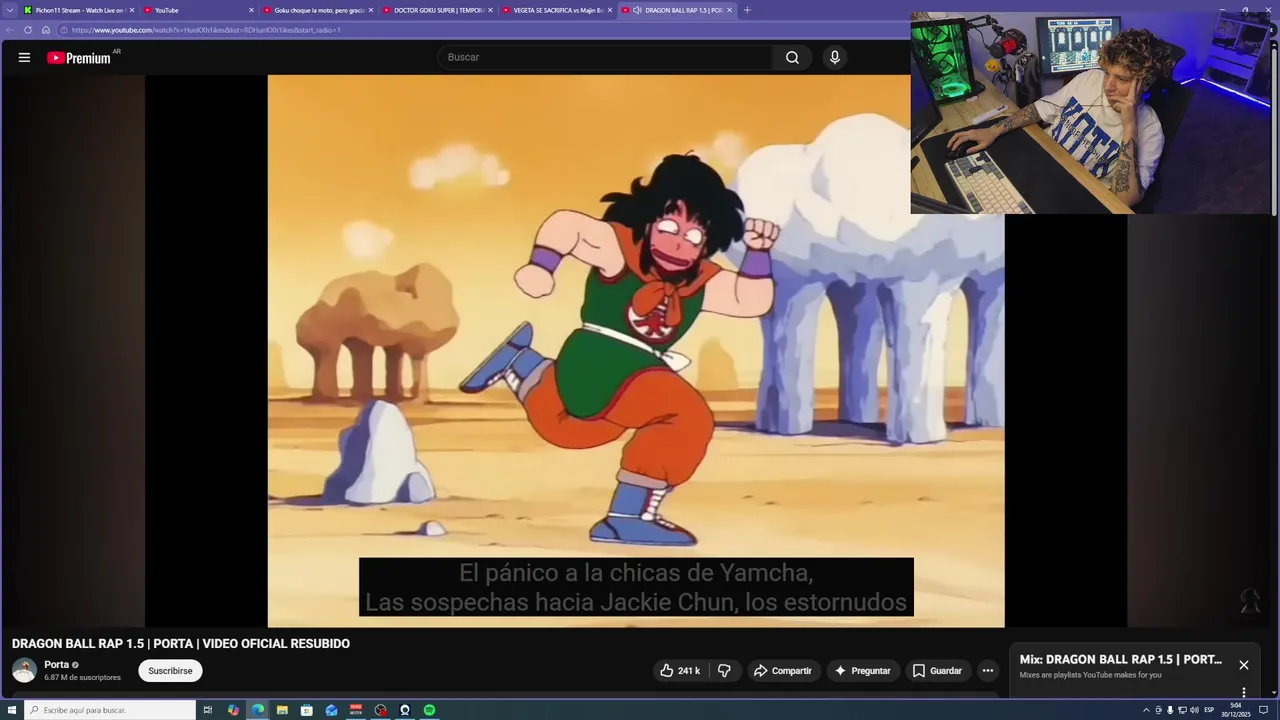This screenshot has width=1280, height=720.
Task: Switch ESP keyboard input language
Action: pos(1209,710)
